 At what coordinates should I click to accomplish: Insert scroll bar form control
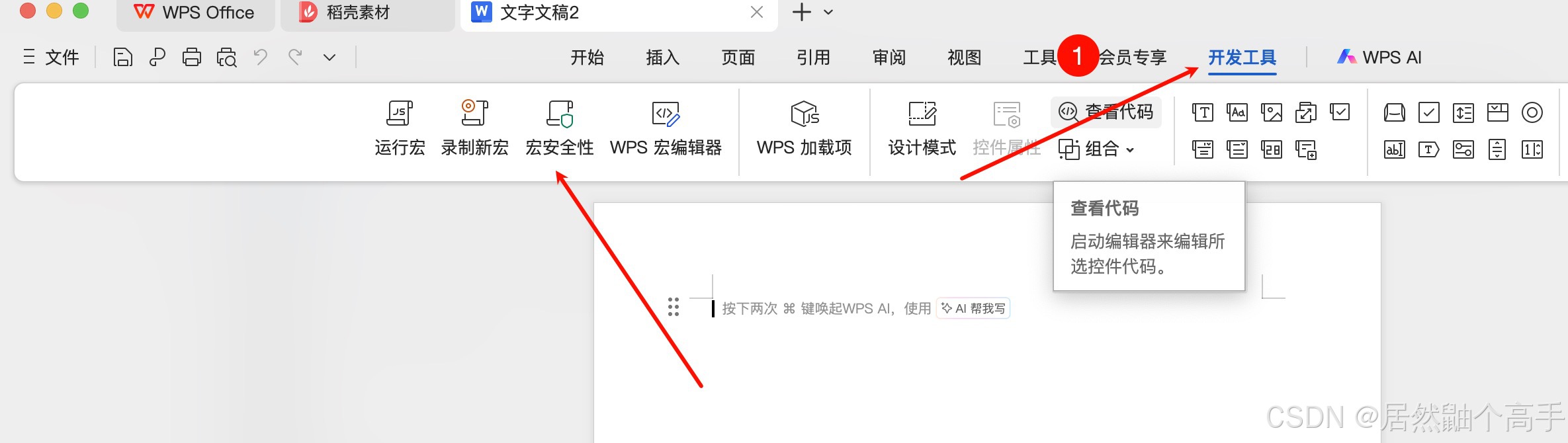point(1498,149)
